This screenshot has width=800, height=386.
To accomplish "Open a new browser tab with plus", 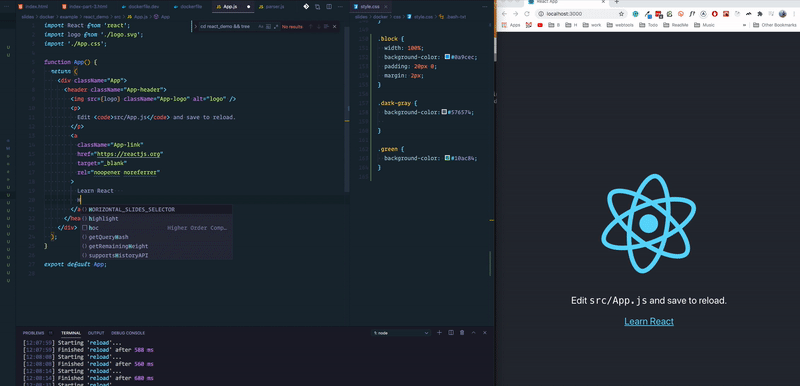I will coord(616,2).
